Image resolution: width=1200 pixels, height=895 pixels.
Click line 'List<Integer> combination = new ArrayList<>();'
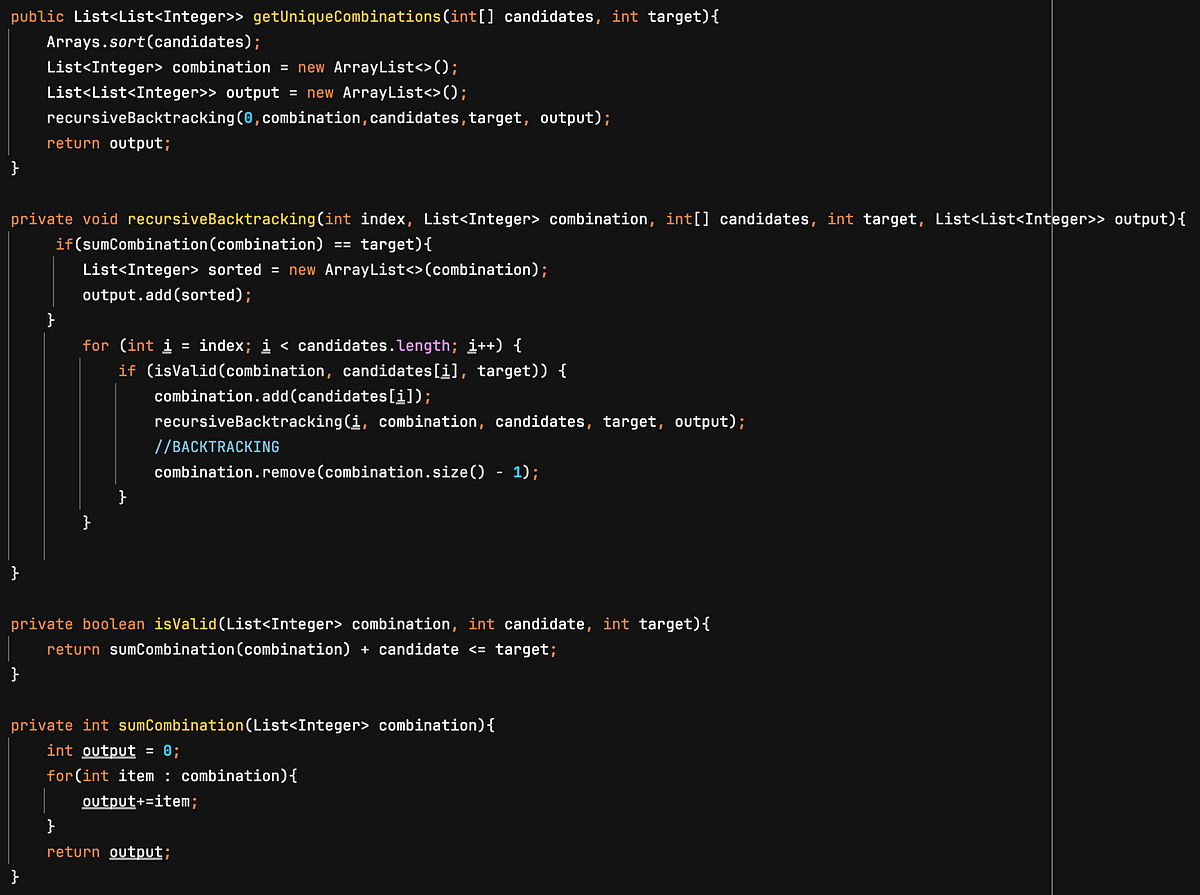(252, 67)
